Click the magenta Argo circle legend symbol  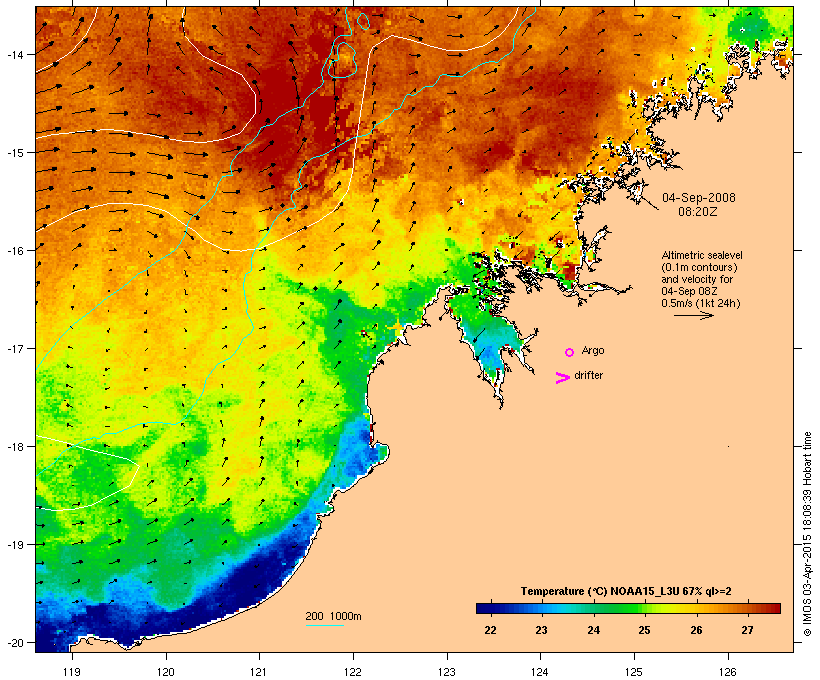pos(570,353)
